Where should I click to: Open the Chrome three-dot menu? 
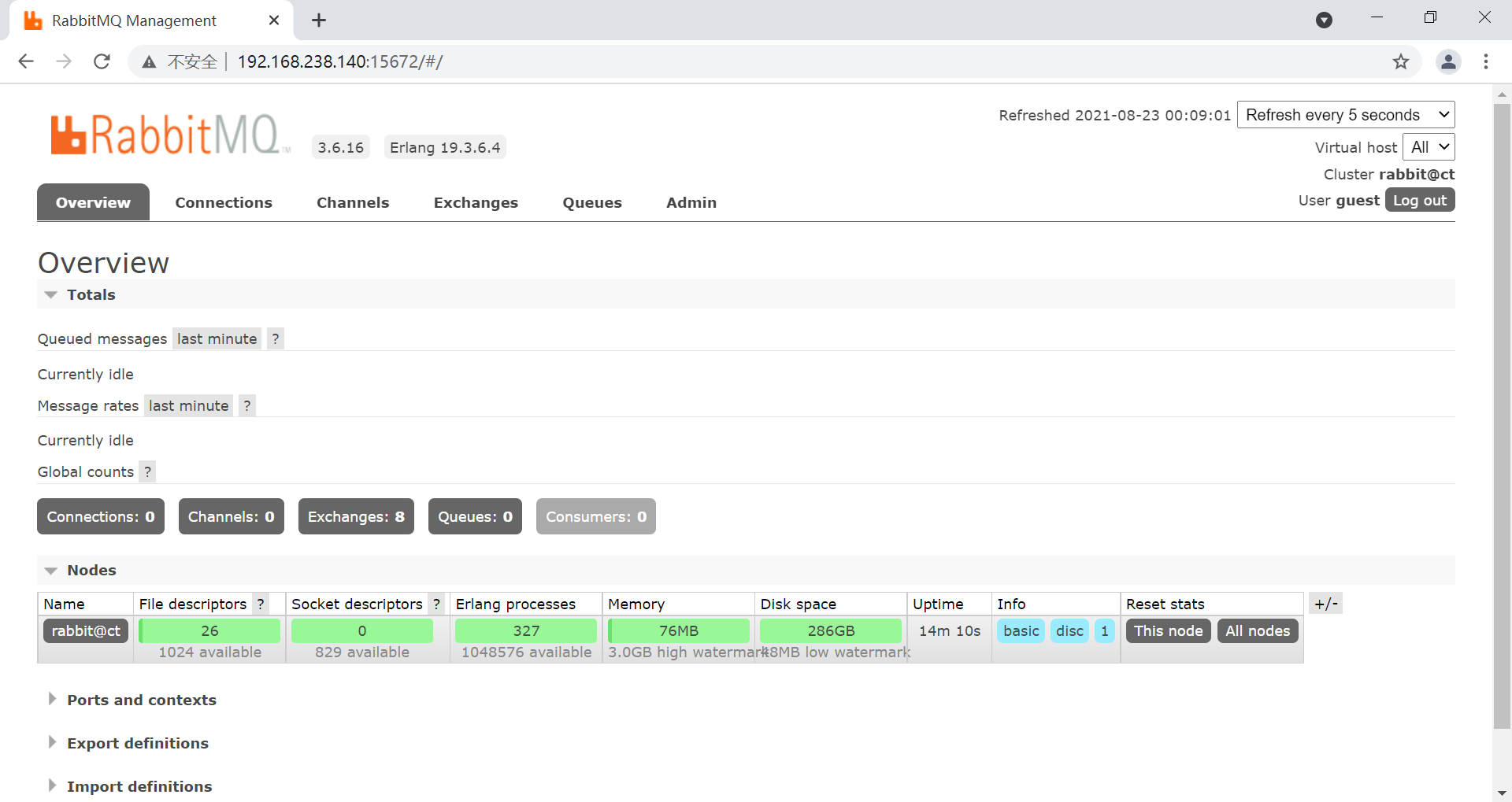click(x=1486, y=61)
